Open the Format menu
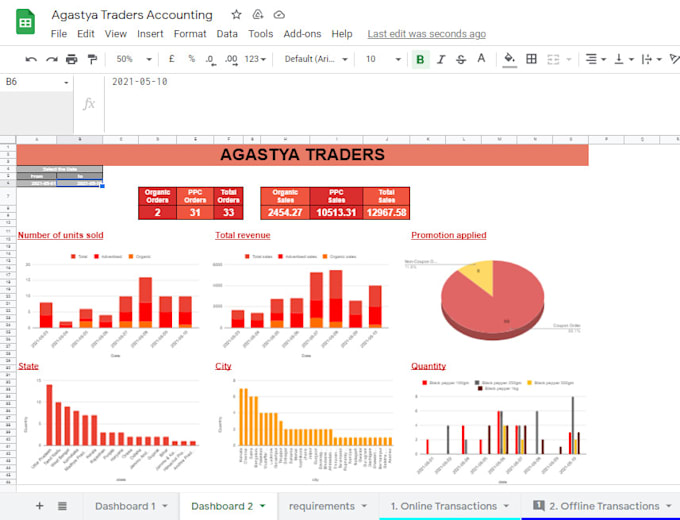Image resolution: width=680 pixels, height=520 pixels. click(x=190, y=34)
